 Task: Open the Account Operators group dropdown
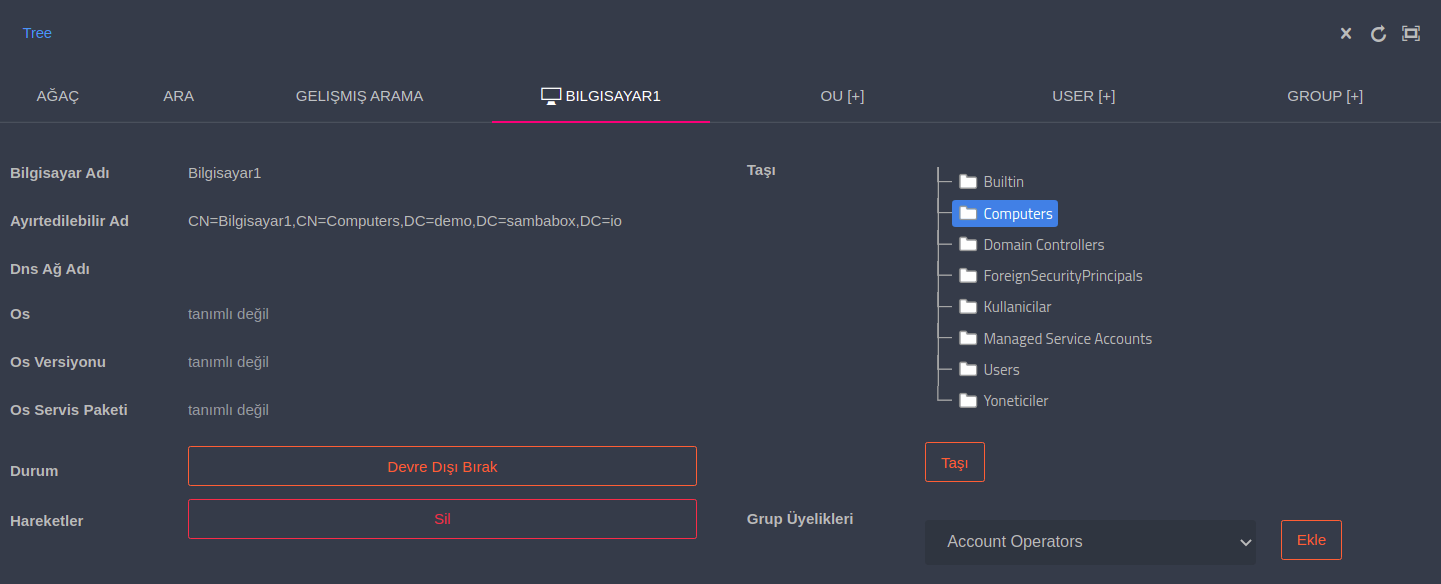1090,542
